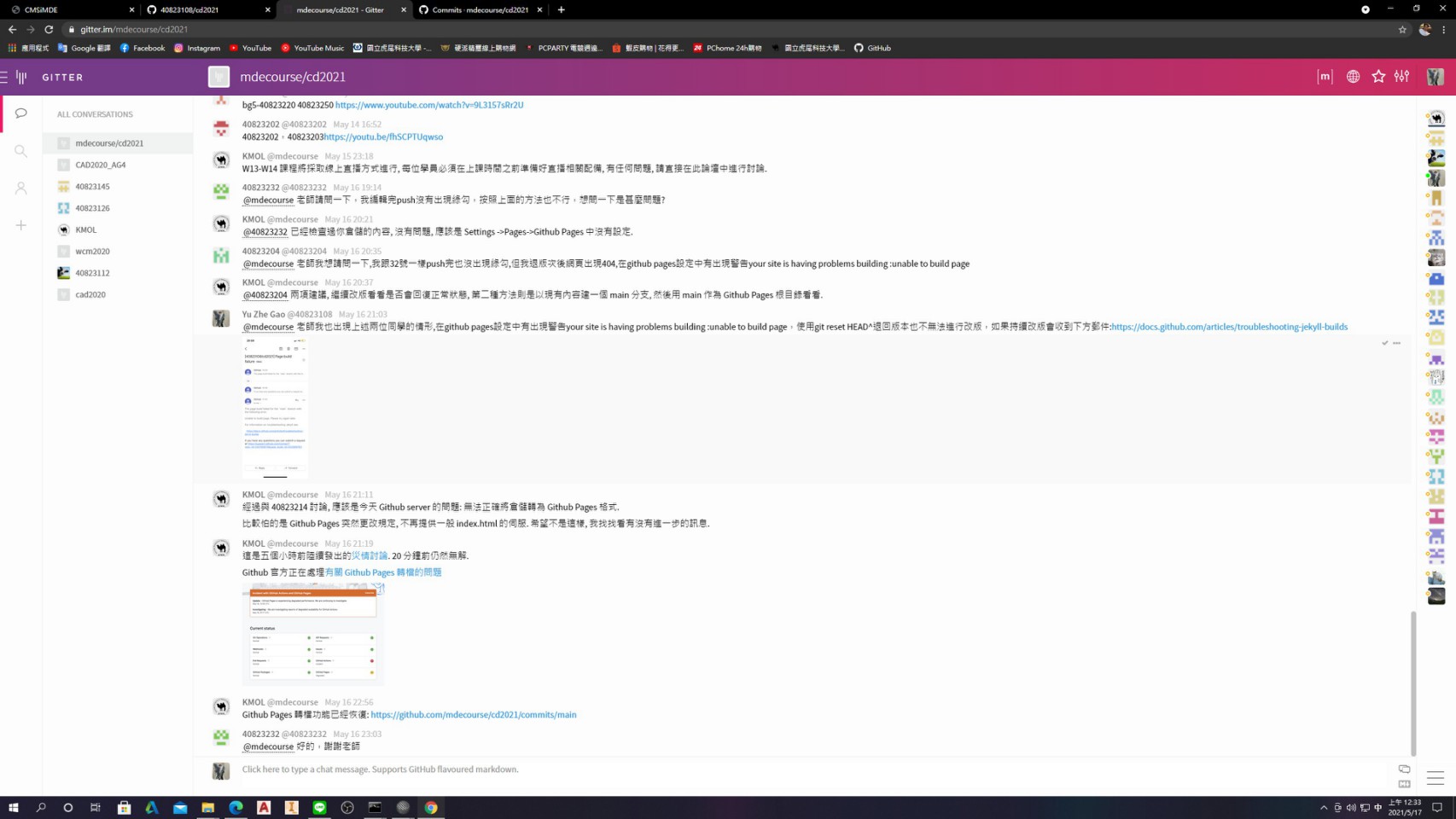Image resolution: width=1456 pixels, height=819 pixels.
Task: Open Microsoft Edge in taskbar
Action: coord(236,807)
